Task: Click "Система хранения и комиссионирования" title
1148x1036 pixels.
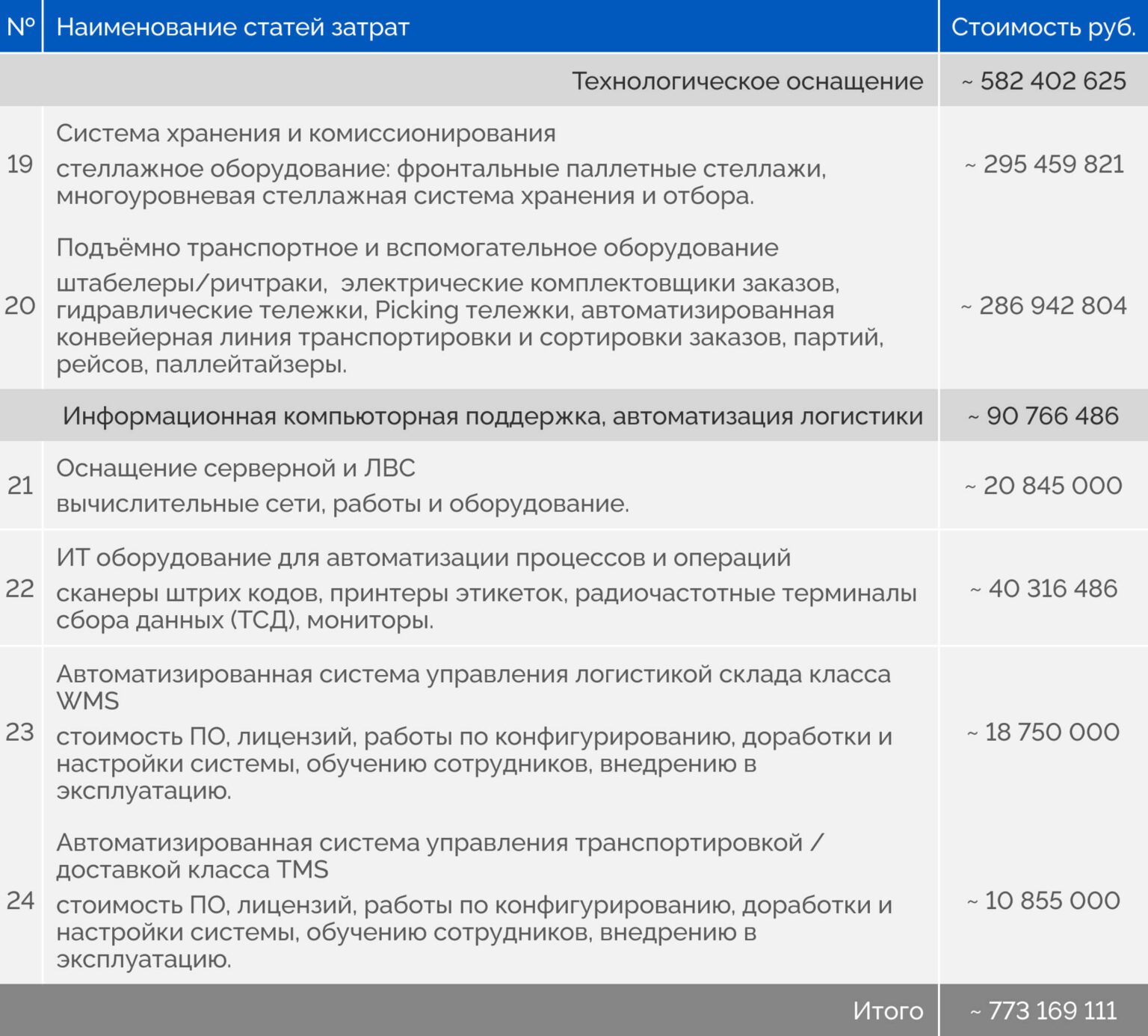Action: point(306,133)
